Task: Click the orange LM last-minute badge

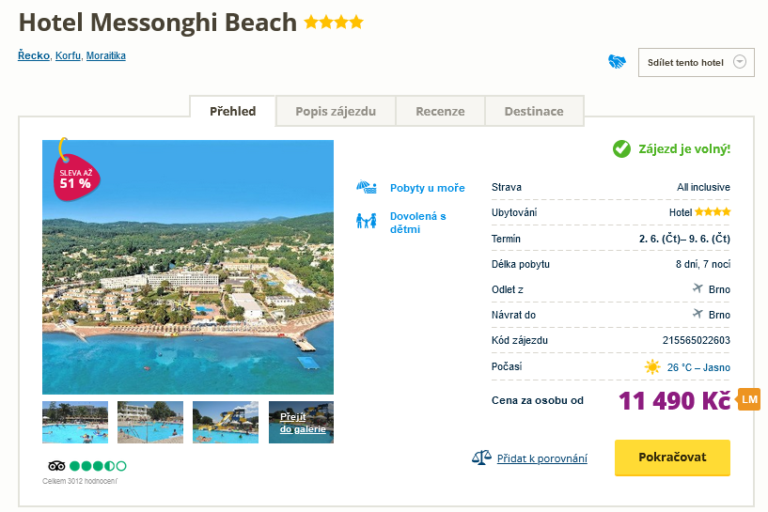Action: coord(749,400)
